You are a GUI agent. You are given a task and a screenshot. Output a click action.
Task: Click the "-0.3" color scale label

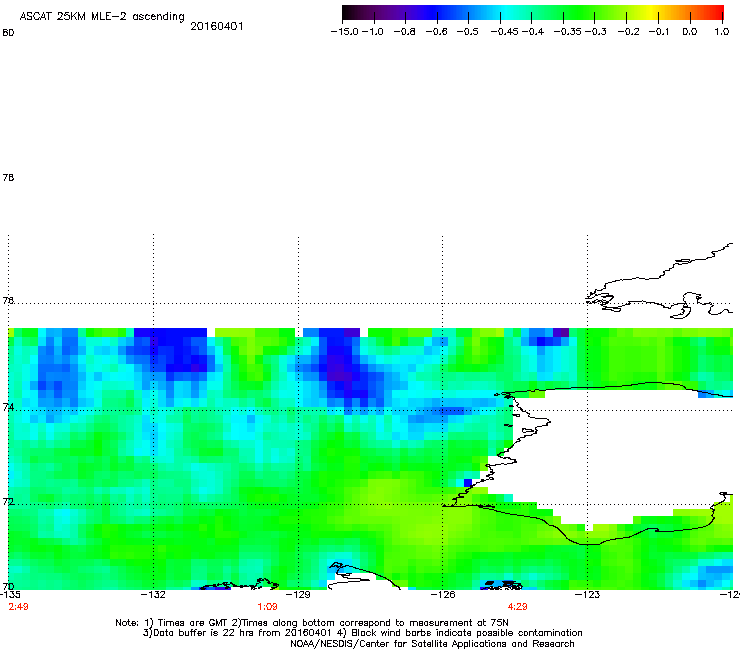coord(596,32)
